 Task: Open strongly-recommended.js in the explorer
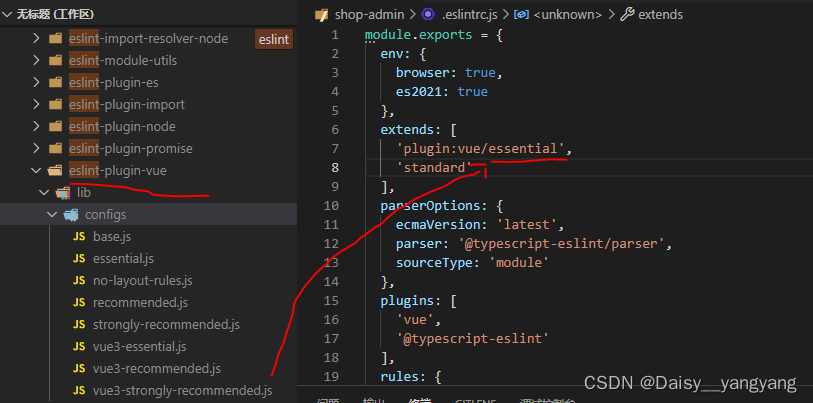166,325
